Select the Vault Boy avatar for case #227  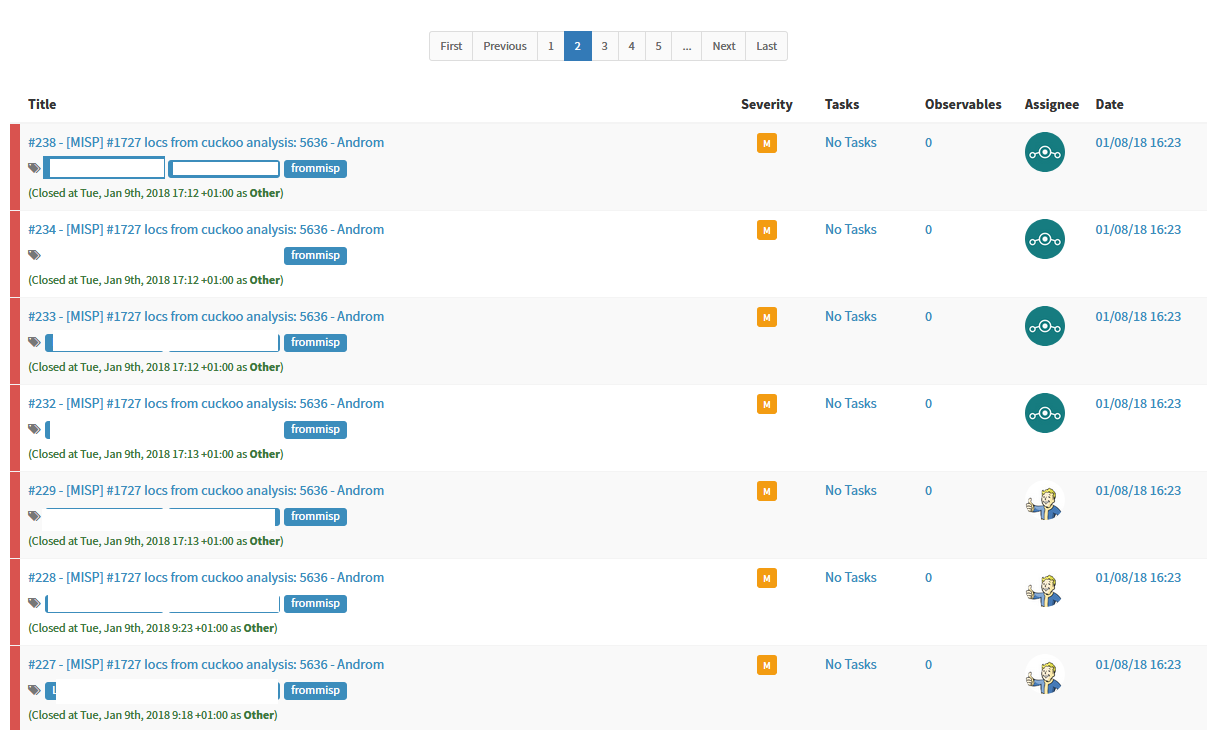pos(1044,676)
